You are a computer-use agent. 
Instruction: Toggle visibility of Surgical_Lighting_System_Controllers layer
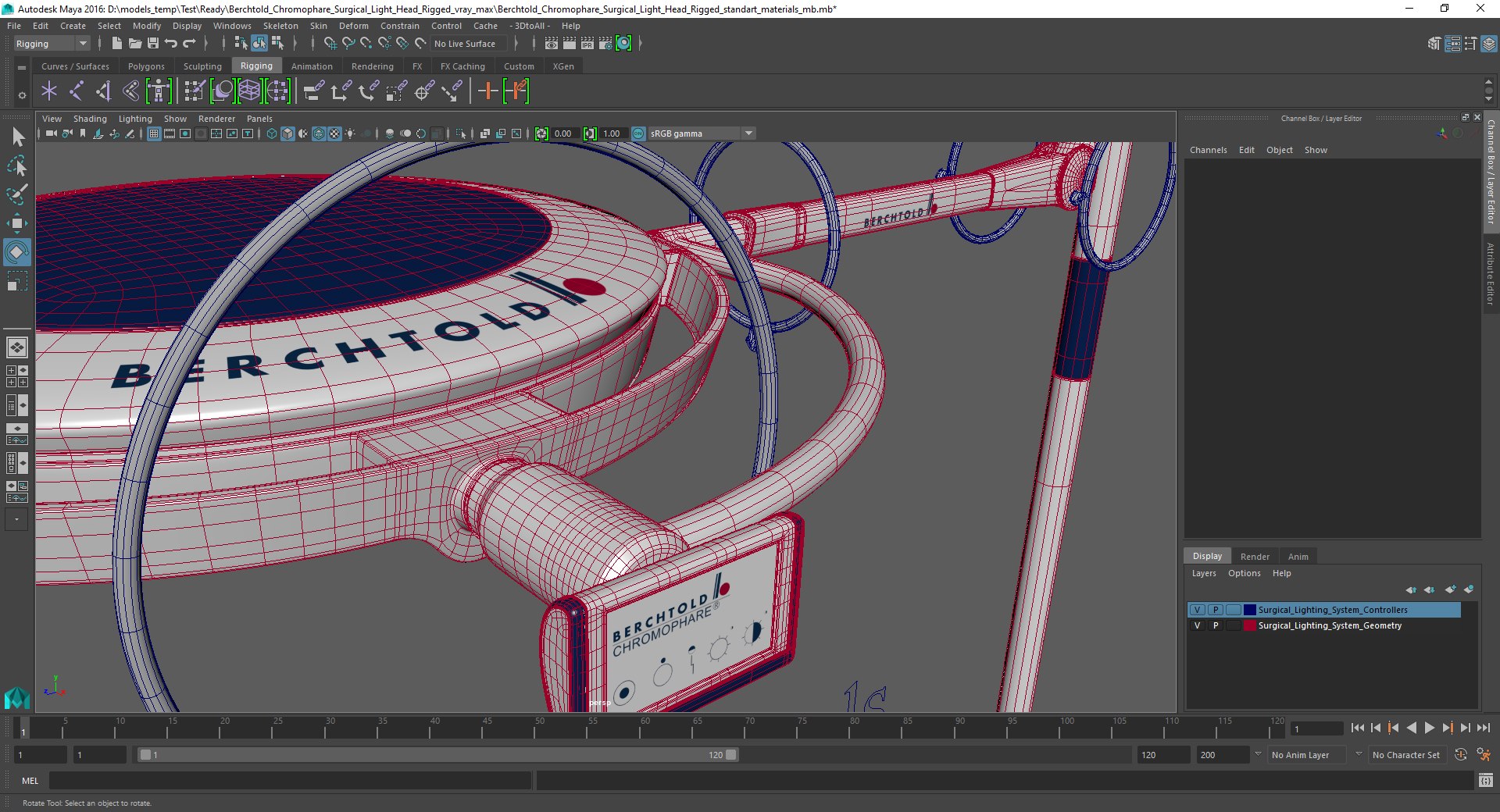[1197, 610]
